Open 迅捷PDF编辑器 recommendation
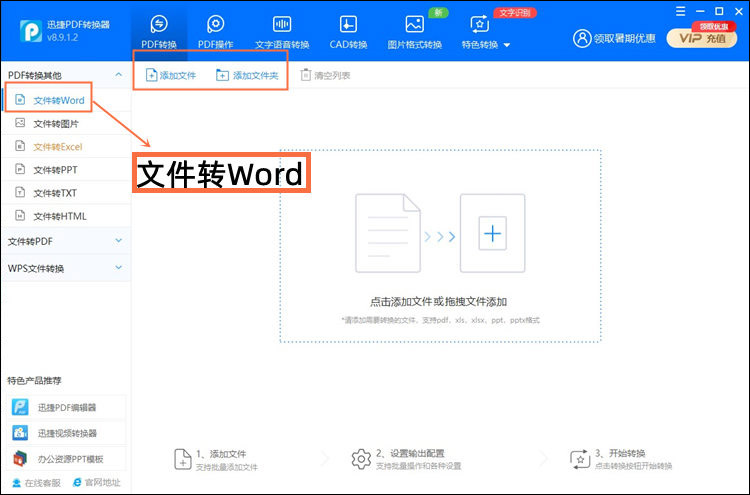 pyautogui.click(x=67, y=407)
